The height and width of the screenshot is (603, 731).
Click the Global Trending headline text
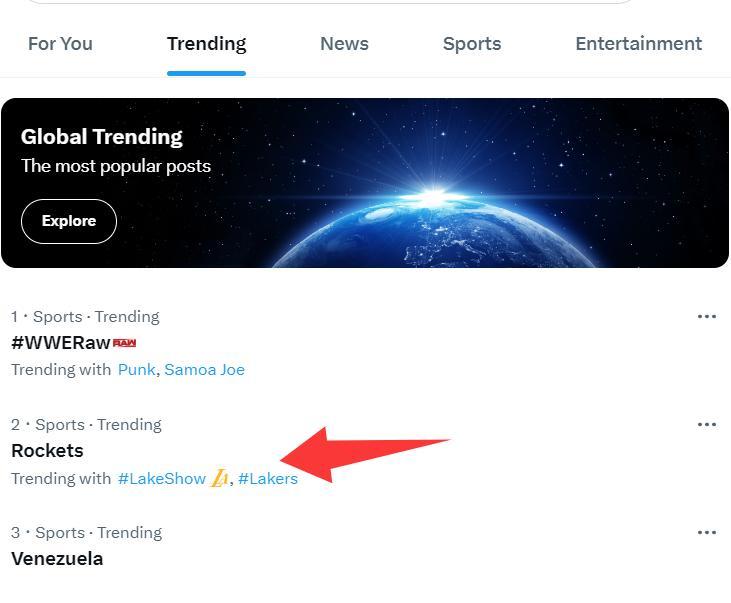(102, 137)
